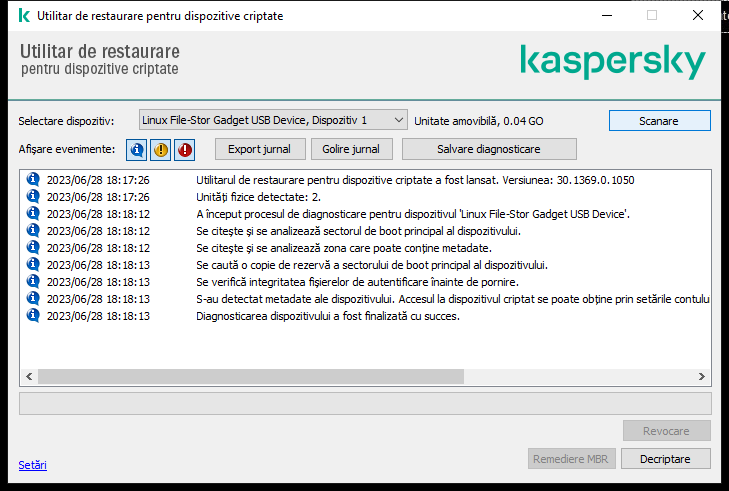Open the Setări link

point(33,465)
